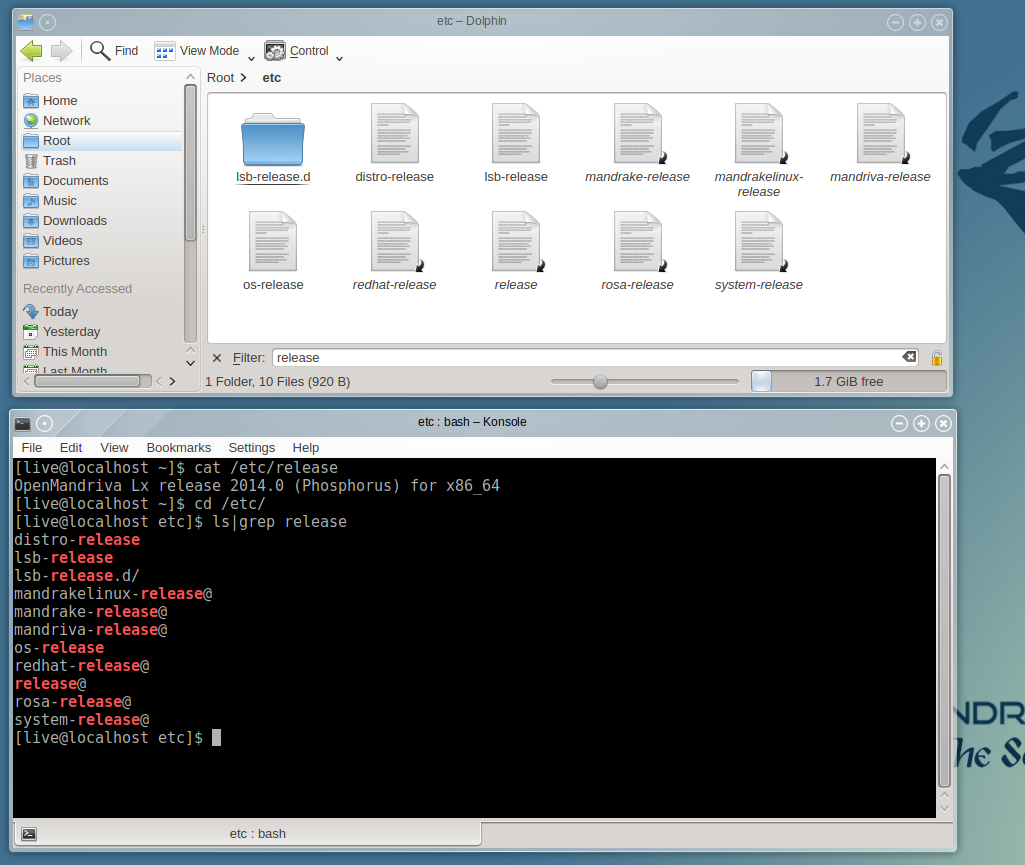Open Find in the Dolphin toolbar
This screenshot has width=1025, height=865.
[114, 50]
